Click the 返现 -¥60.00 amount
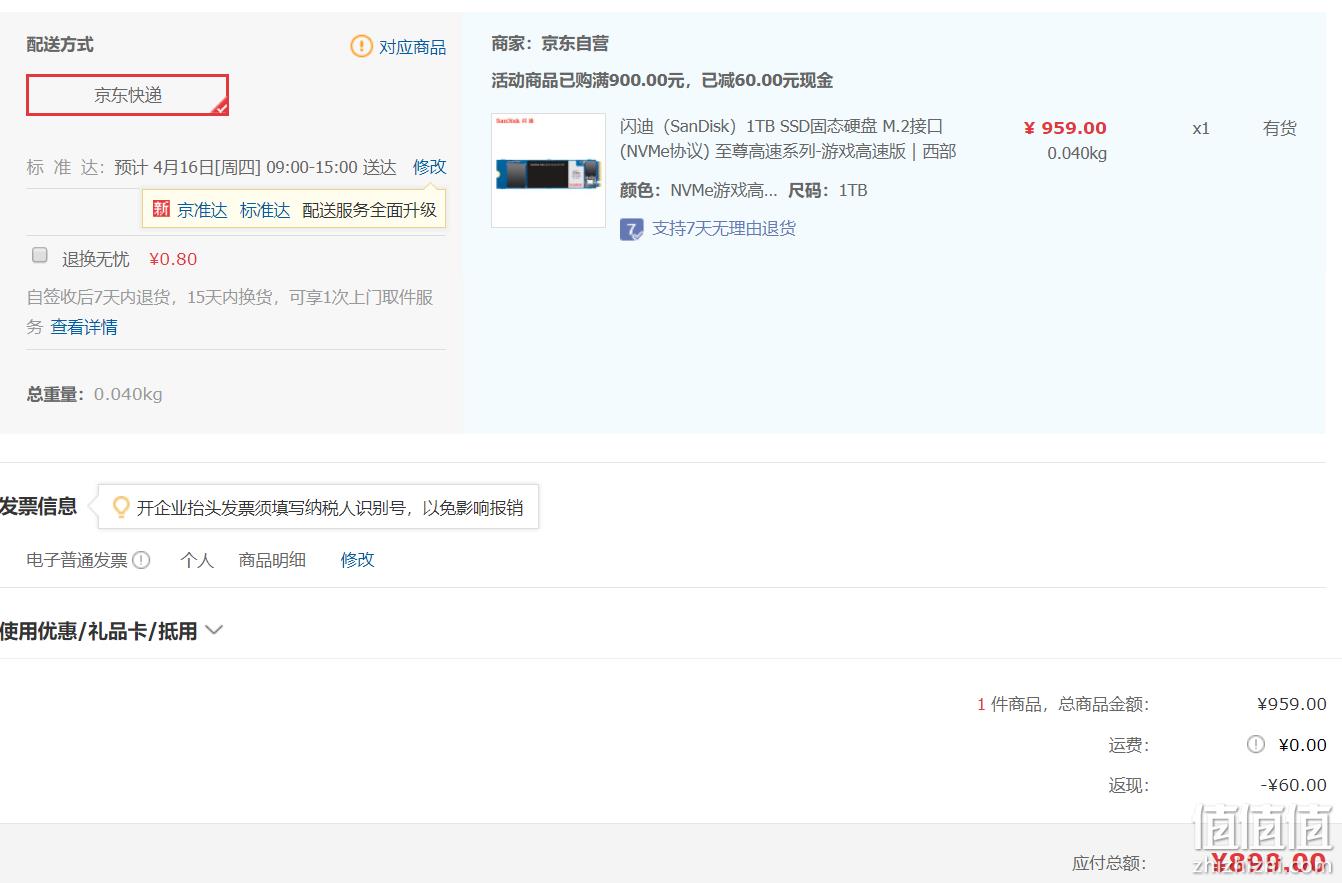1342x883 pixels. coord(1293,785)
